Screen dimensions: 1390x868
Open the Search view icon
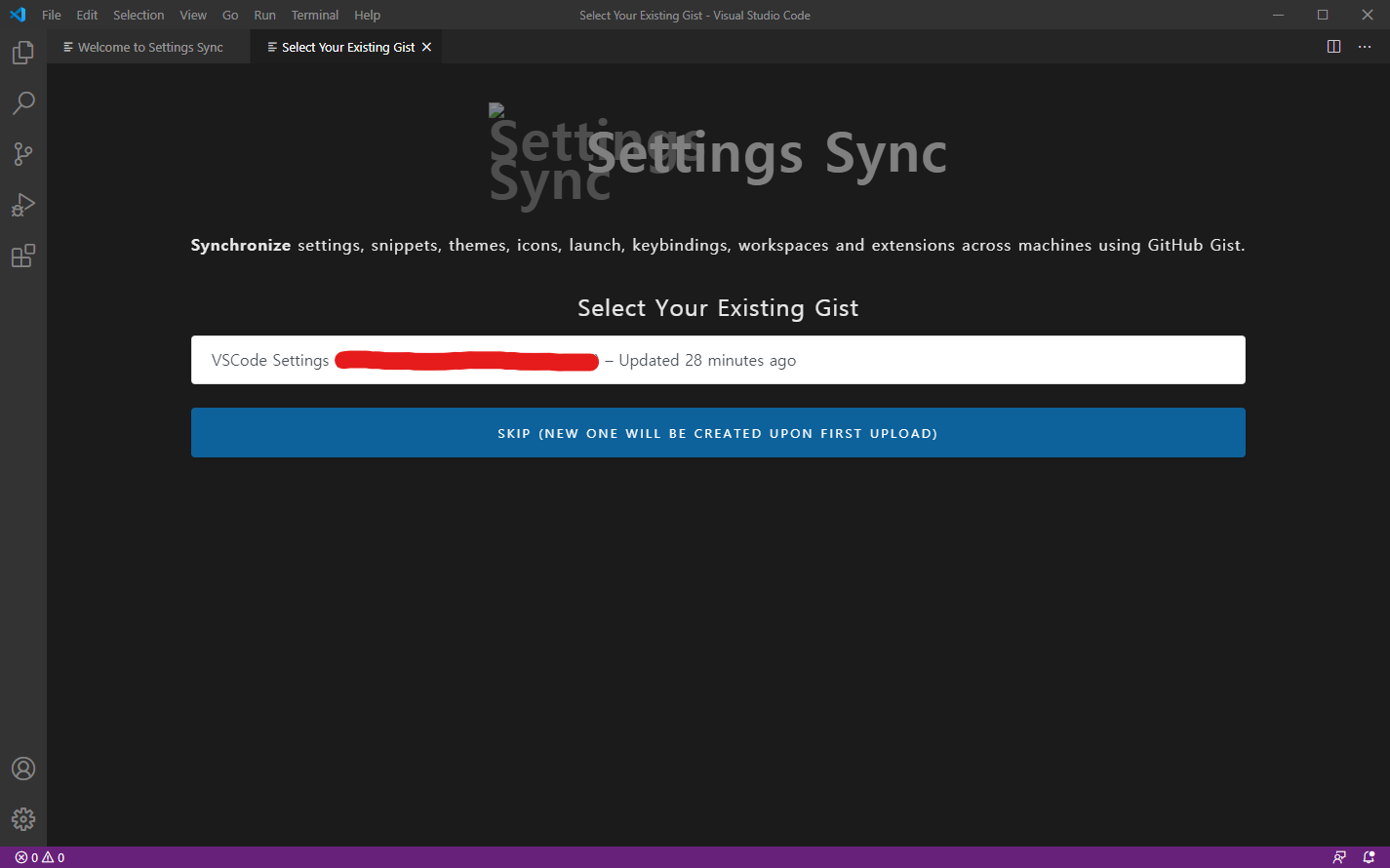coord(23,103)
